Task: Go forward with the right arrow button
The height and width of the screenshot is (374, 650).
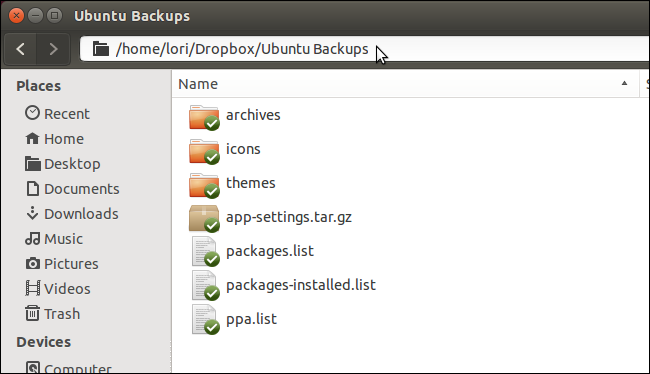Action: (x=53, y=49)
